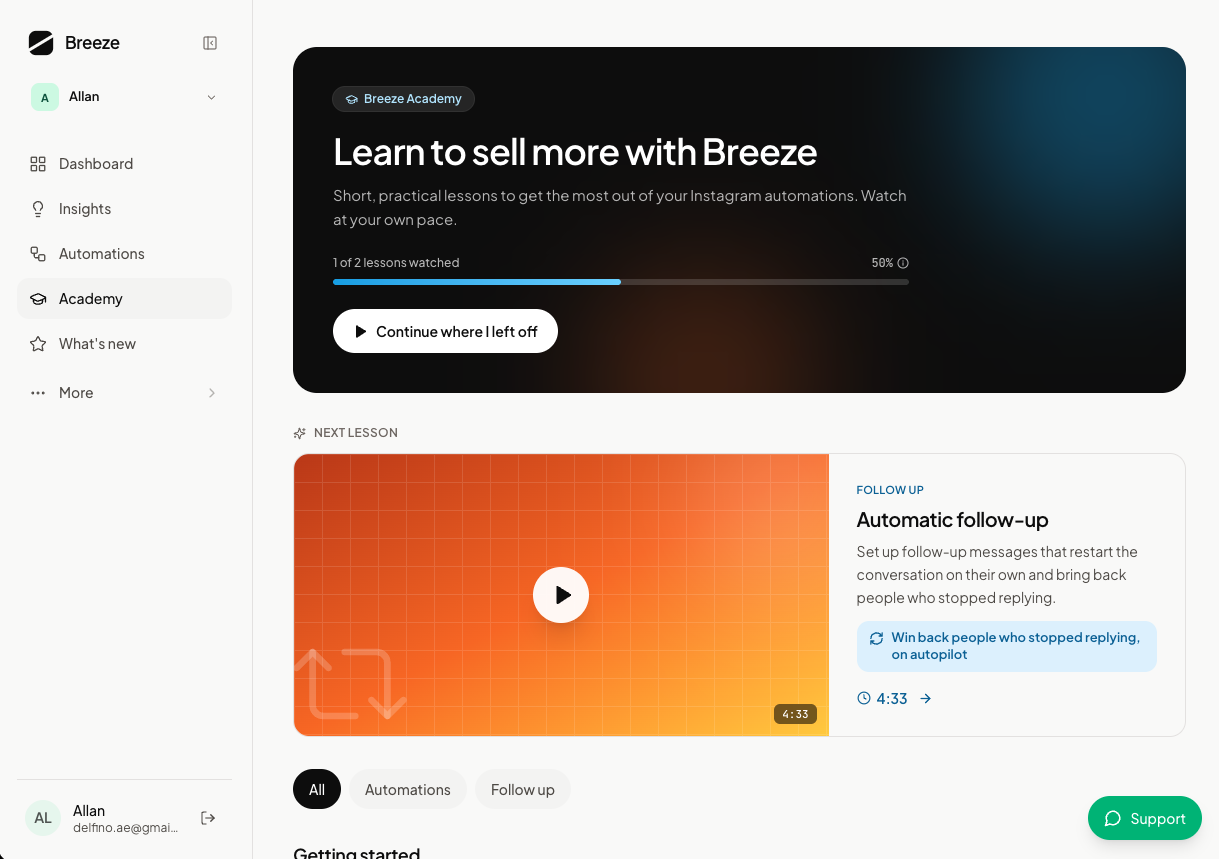This screenshot has height=859, width=1219.
Task: Play the Automatic follow-up lesson video
Action: [x=561, y=595]
